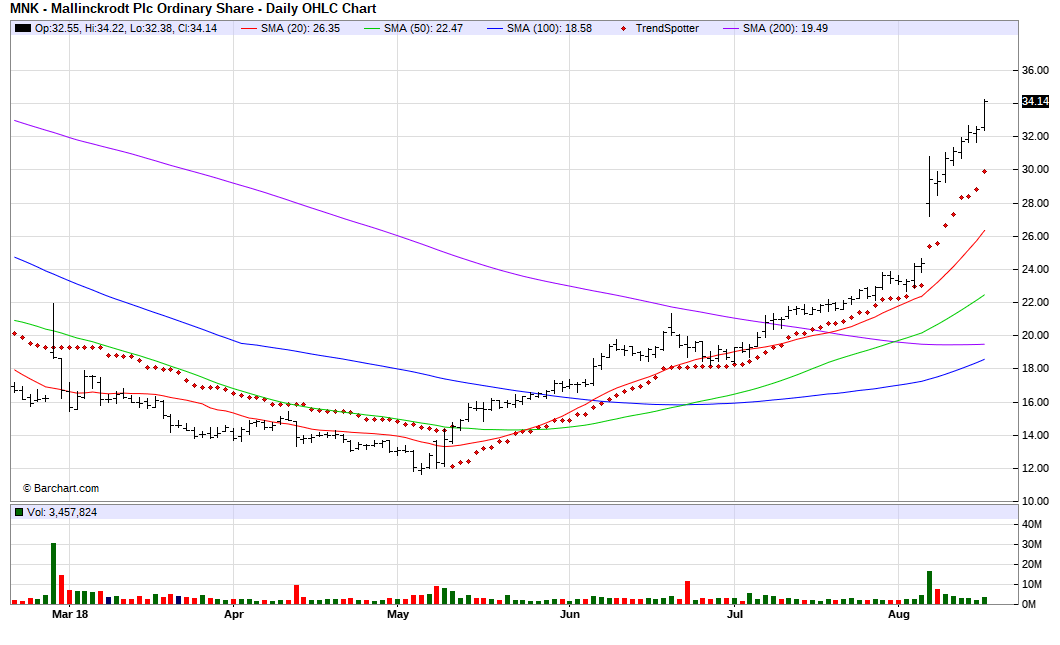Select the SMA (200): 19.49 label
The width and height of the screenshot is (1060, 645).
click(785, 28)
